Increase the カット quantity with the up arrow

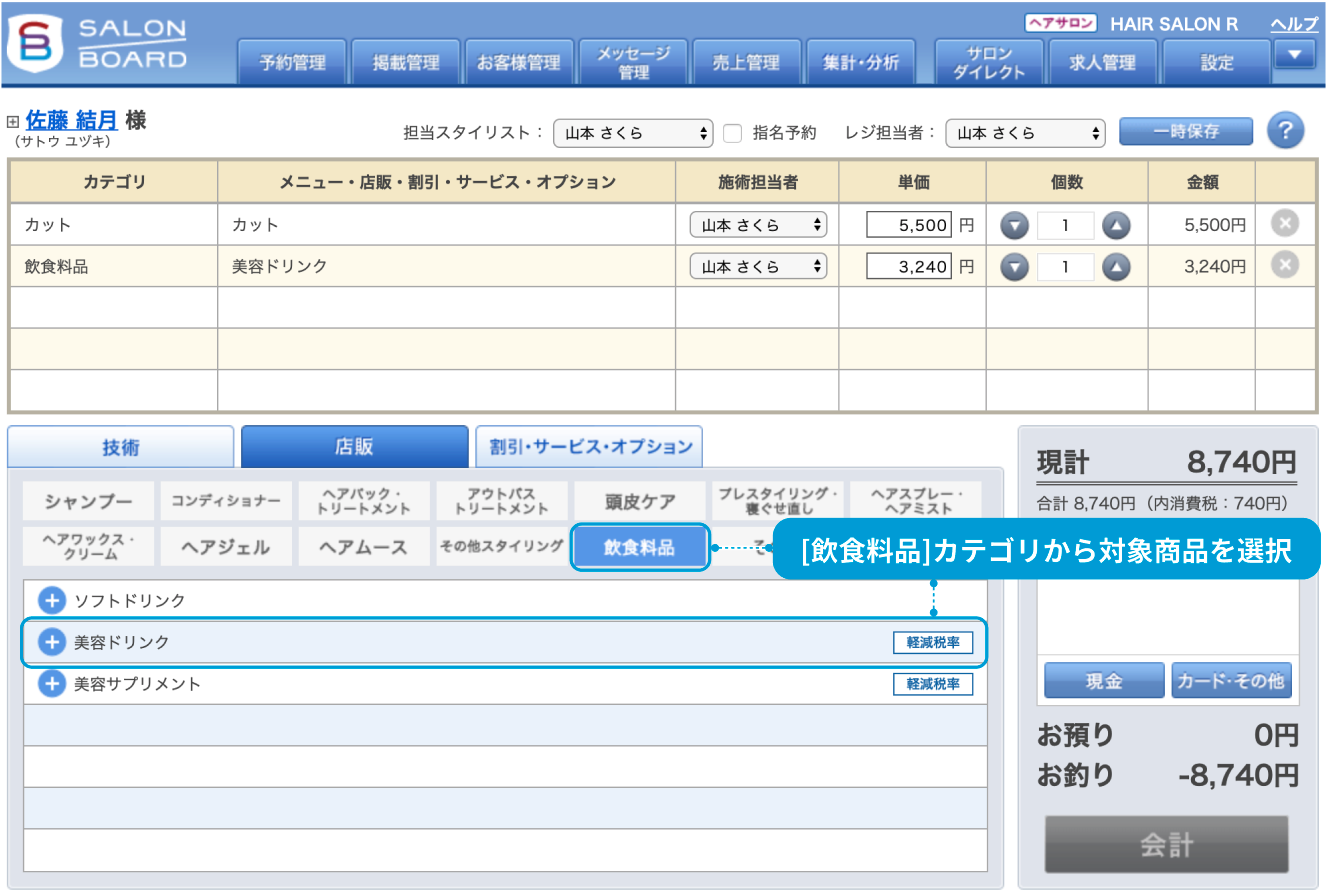point(1116,226)
